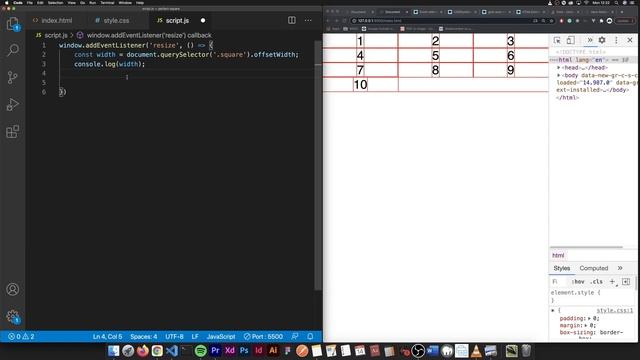This screenshot has height=360, width=640.
Task: Toggle the DevTools device toolbar
Action: 570,40
